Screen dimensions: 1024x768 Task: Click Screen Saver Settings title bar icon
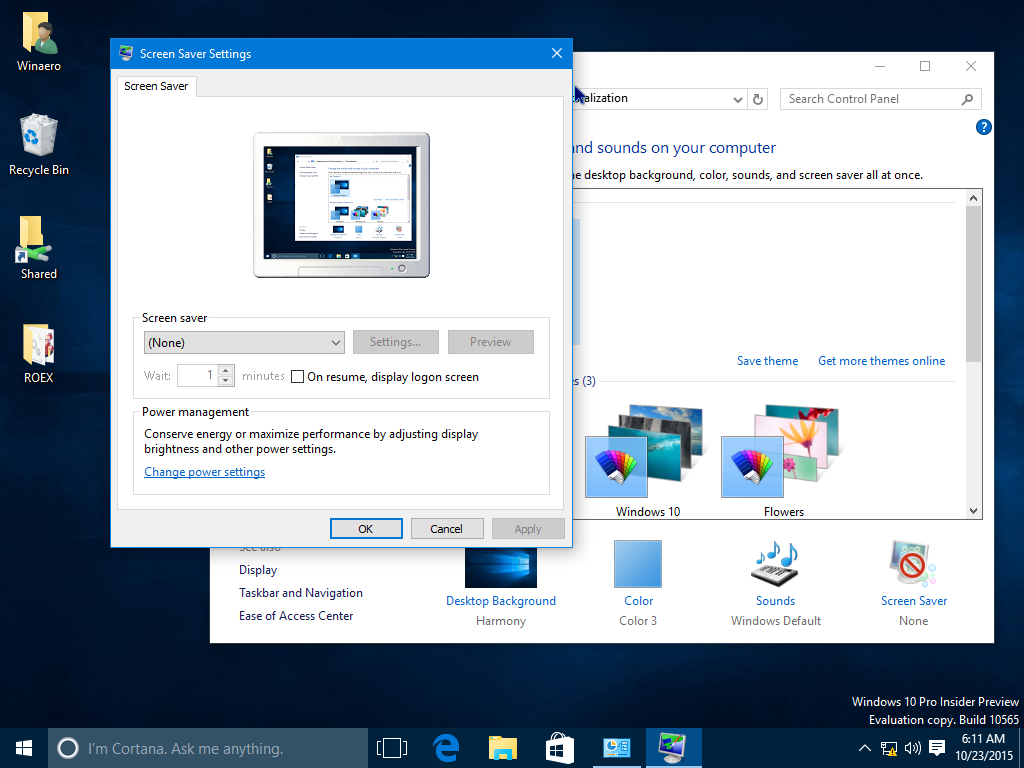[x=126, y=54]
